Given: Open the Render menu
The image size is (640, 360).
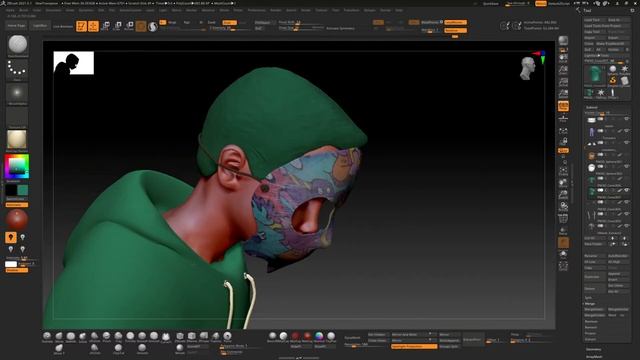Looking at the screenshot, I should [276, 10].
